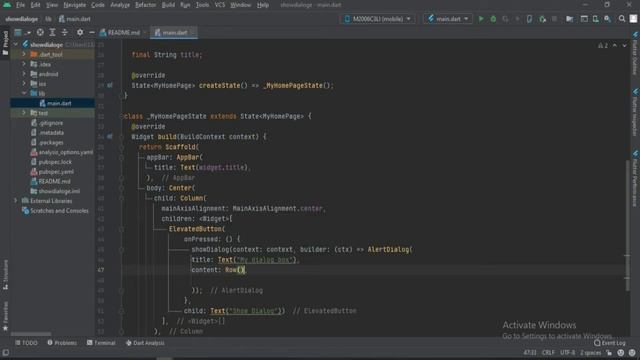Expand External Libraries node
Image resolution: width=640 pixels, height=360 pixels.
pos(16,201)
